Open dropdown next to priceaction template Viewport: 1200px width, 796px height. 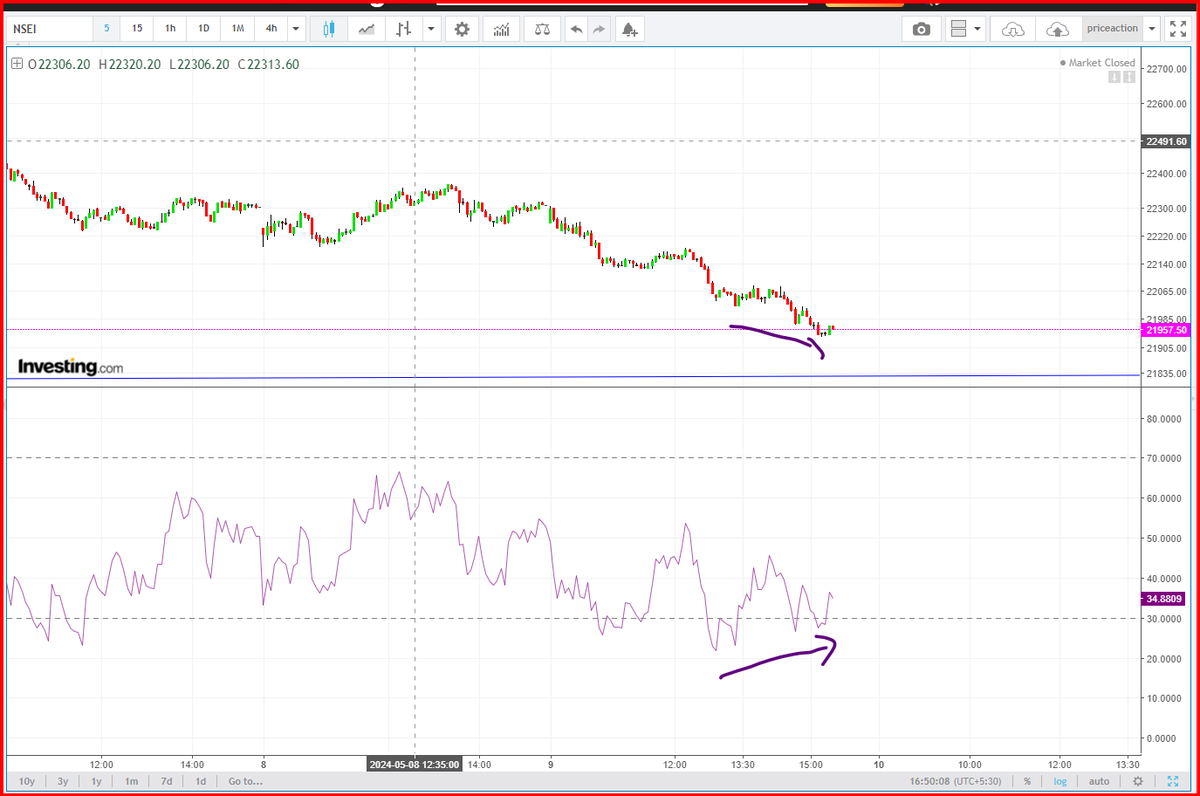click(x=1153, y=29)
